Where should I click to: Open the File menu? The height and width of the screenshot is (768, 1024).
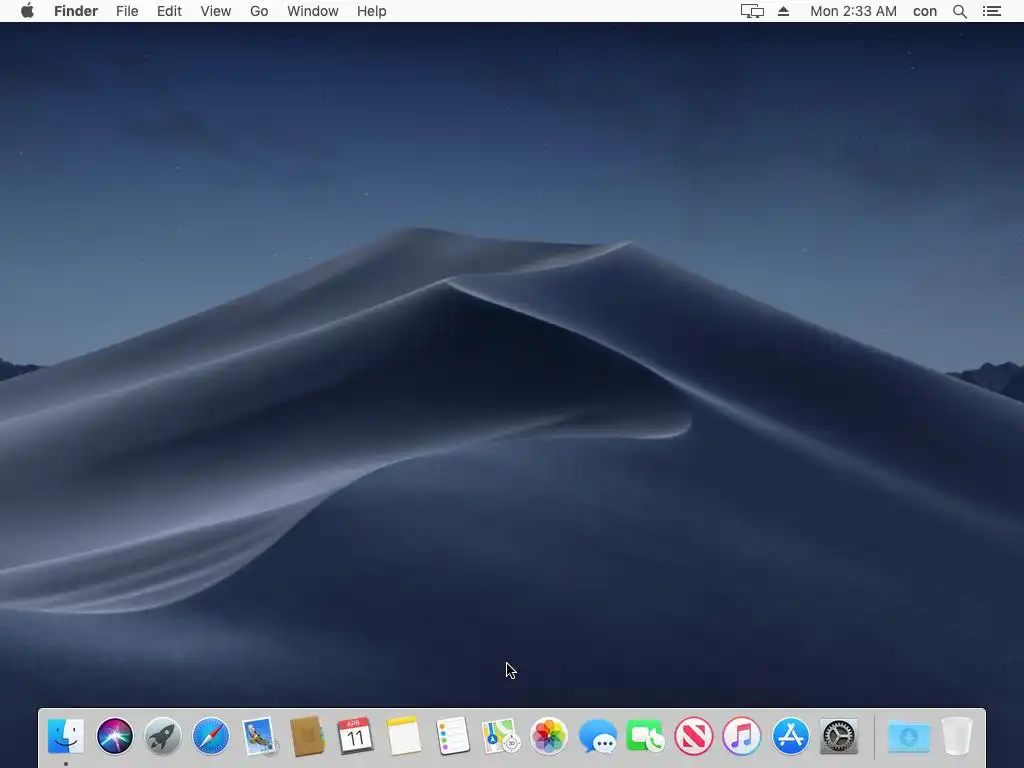127,11
